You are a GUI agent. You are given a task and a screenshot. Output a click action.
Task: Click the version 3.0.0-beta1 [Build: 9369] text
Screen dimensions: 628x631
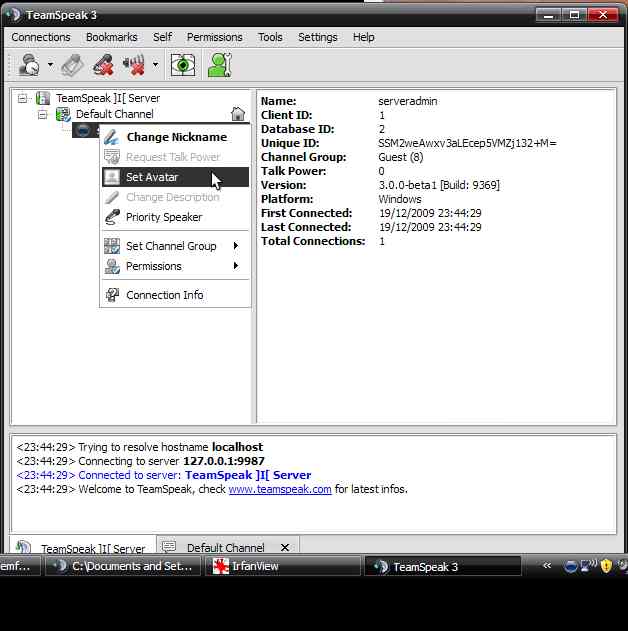pos(439,185)
